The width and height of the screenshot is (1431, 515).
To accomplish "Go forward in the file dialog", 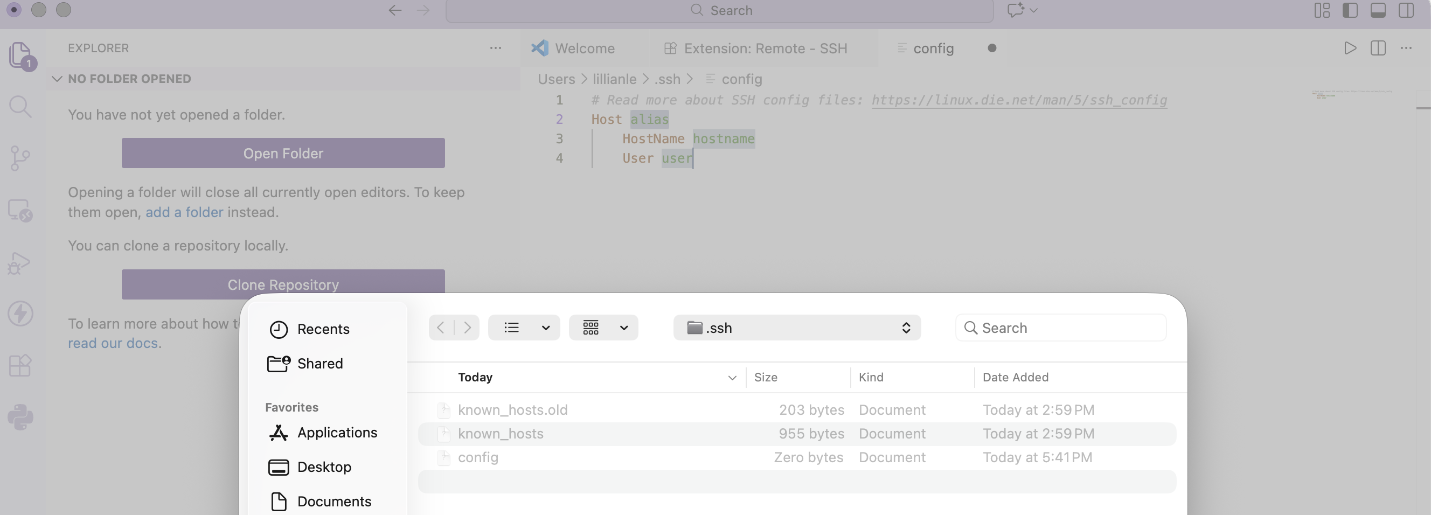I will click(467, 327).
